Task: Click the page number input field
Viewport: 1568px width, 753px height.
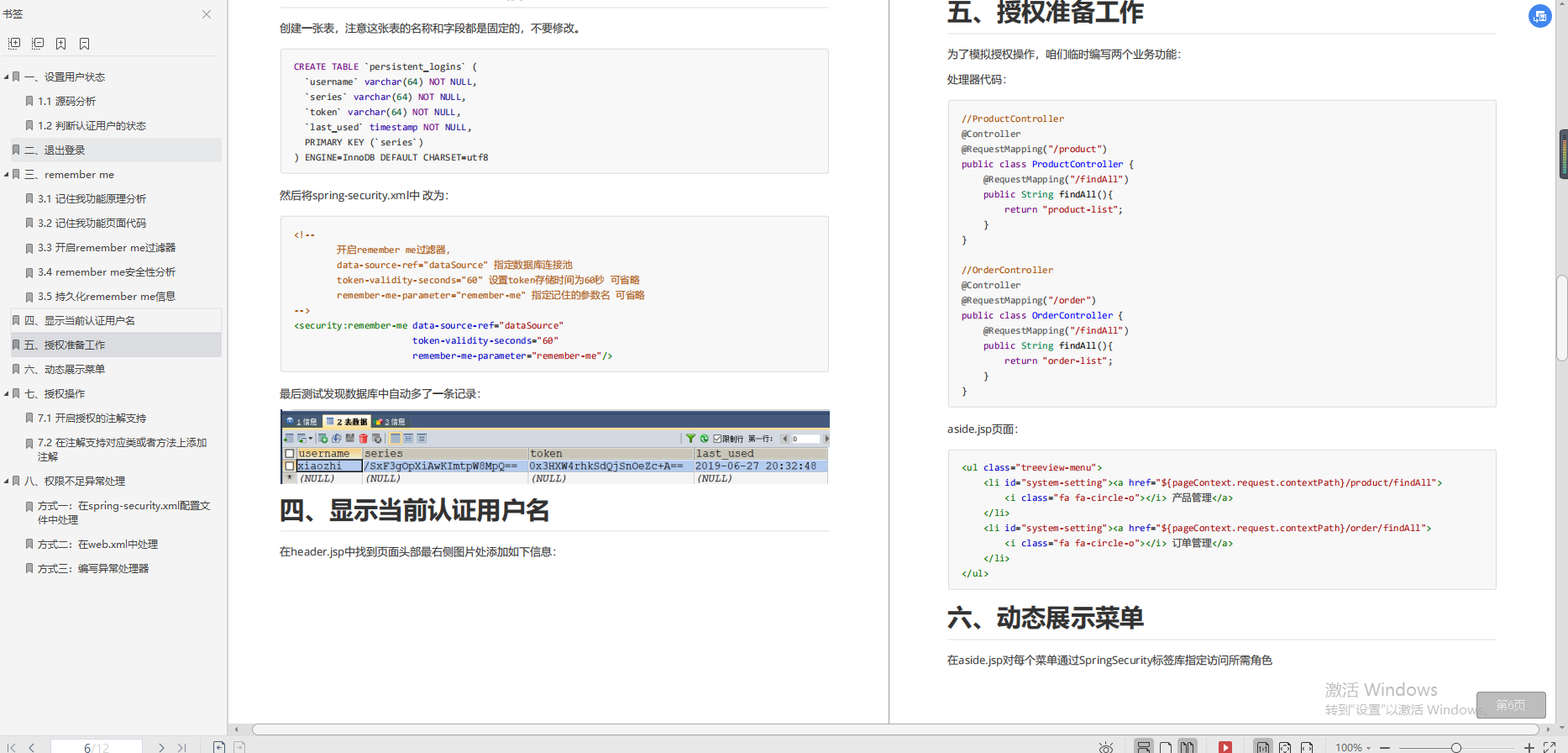Action: 97,747
